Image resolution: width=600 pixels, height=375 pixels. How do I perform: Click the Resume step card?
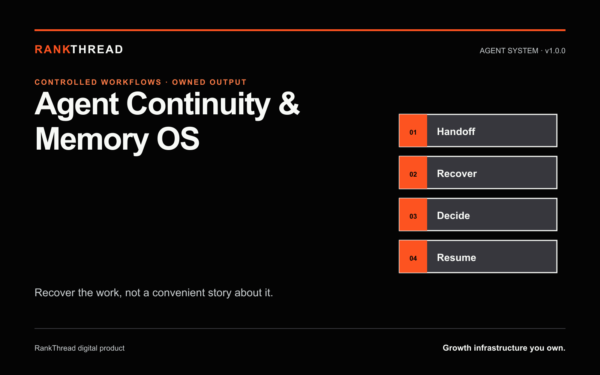[478, 257]
